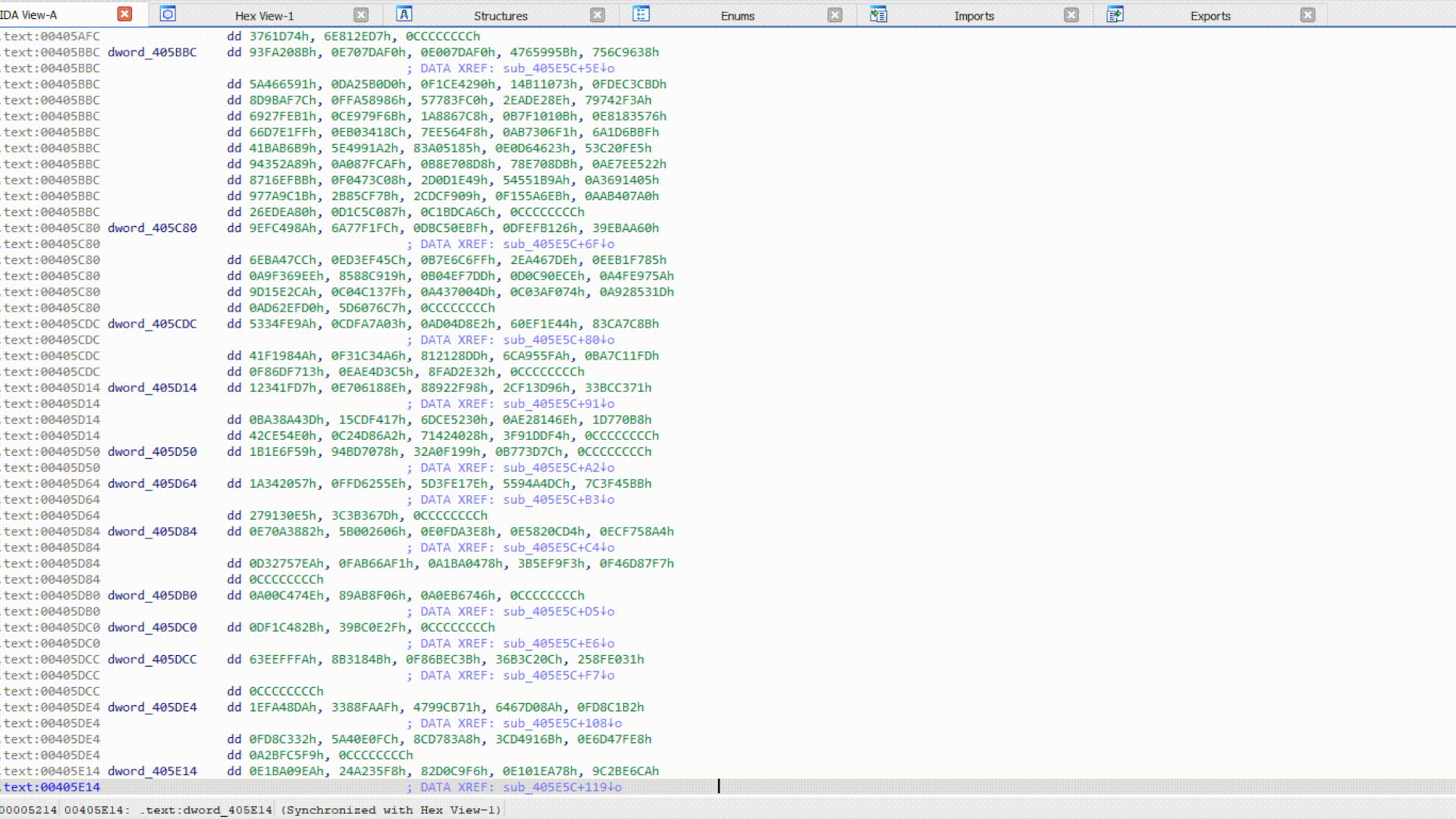Click the Enums tab icon

coord(641,14)
